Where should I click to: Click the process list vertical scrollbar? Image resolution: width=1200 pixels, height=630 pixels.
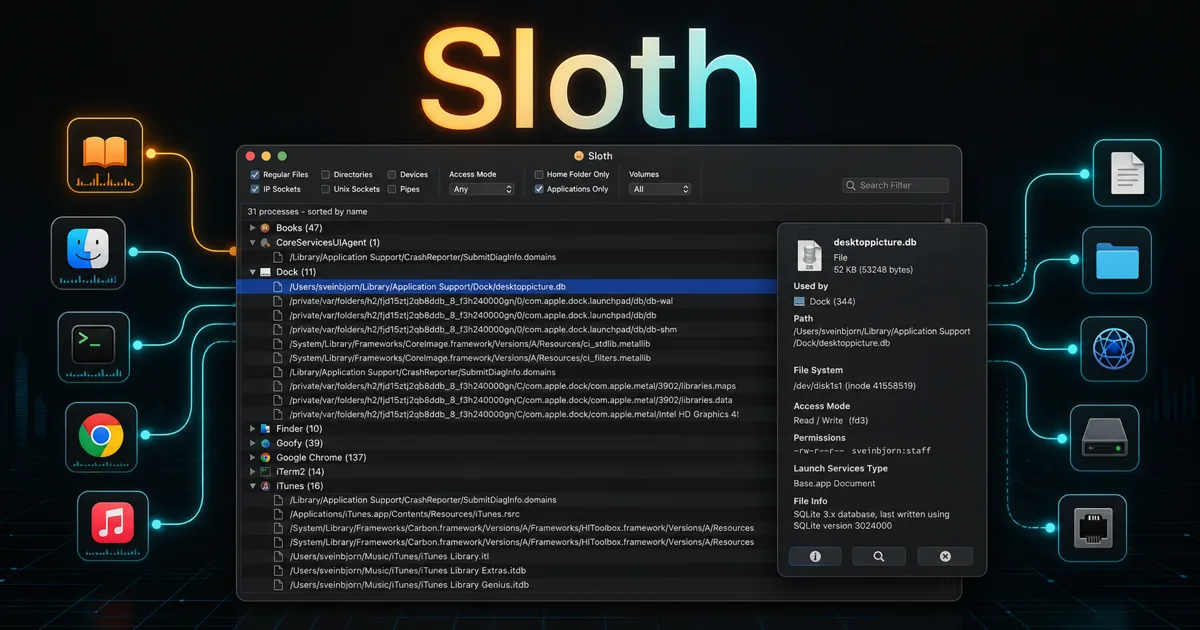tap(948, 222)
